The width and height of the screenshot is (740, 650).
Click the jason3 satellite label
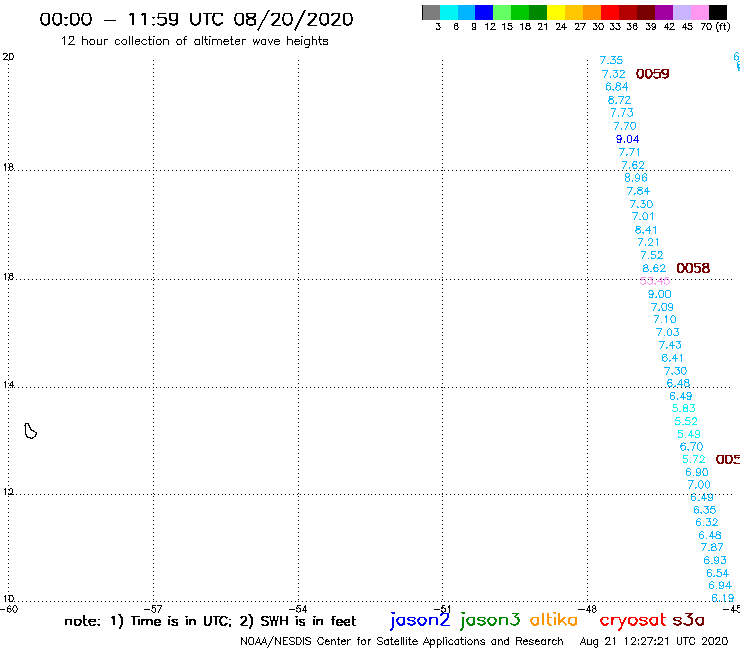490,620
